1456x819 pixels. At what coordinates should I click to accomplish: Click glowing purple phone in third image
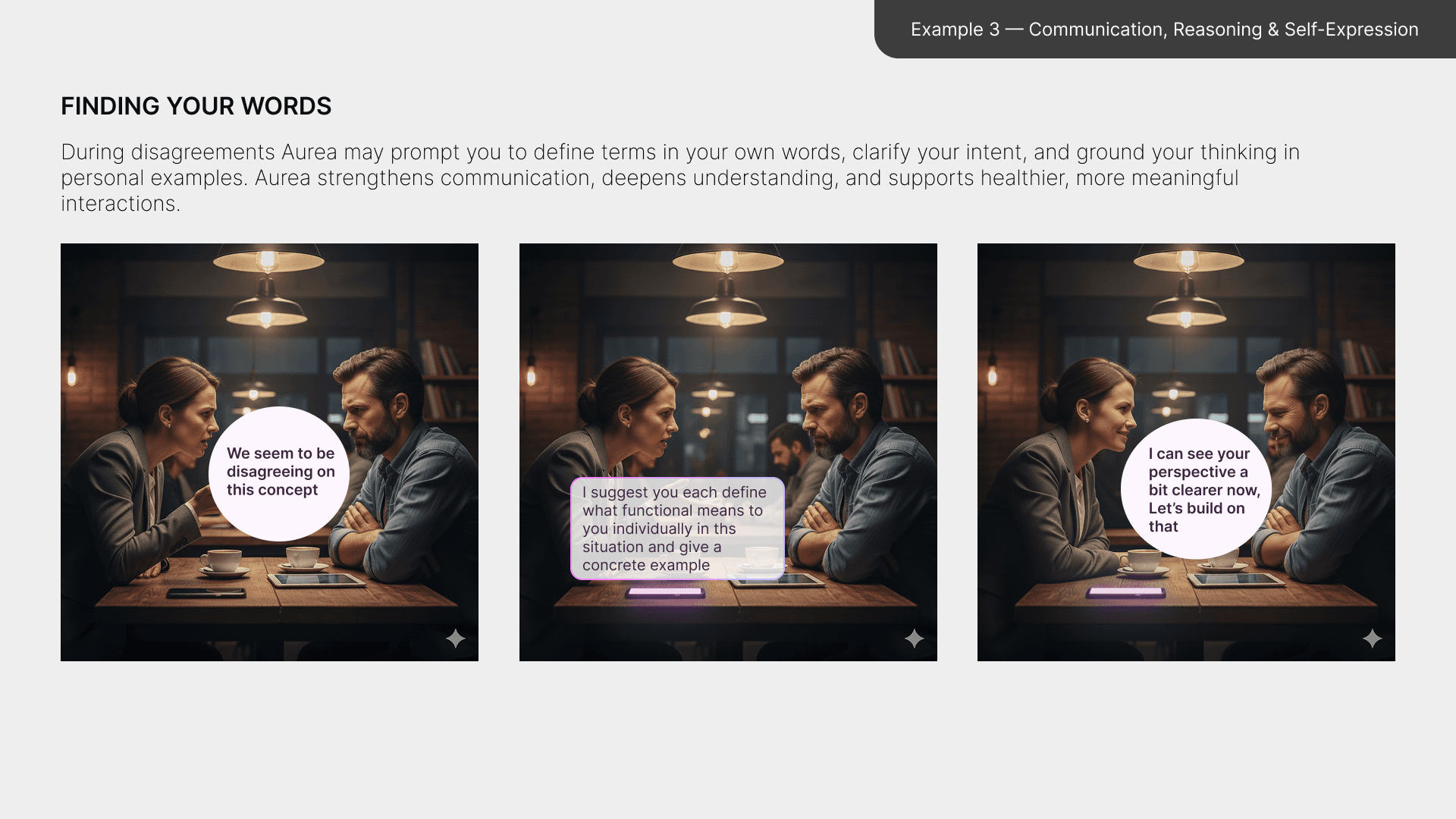click(x=1125, y=592)
